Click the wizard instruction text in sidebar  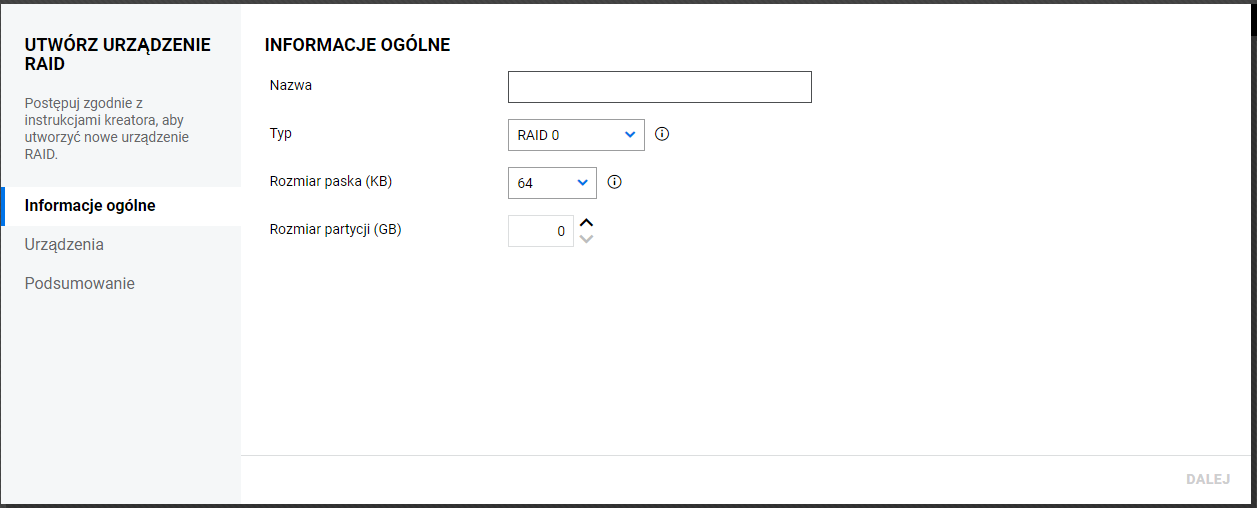pyautogui.click(x=106, y=129)
